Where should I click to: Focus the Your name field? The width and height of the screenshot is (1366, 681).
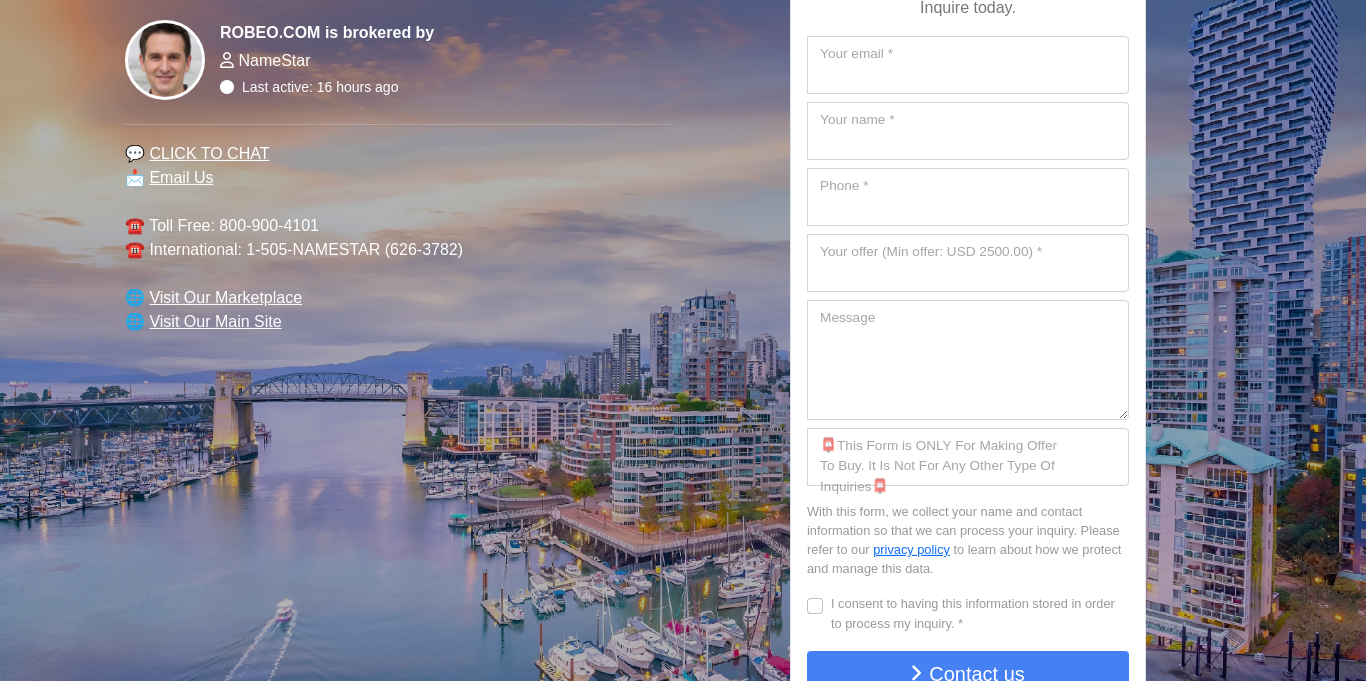(968, 131)
